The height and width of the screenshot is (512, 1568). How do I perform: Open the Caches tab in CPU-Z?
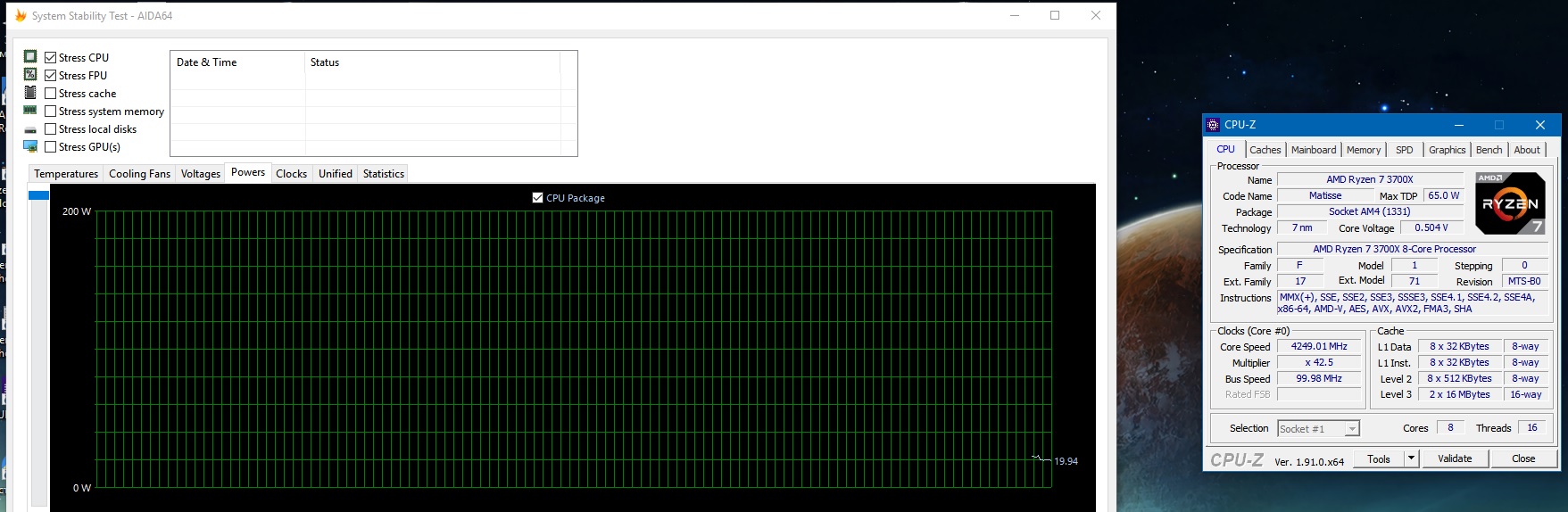(1265, 150)
